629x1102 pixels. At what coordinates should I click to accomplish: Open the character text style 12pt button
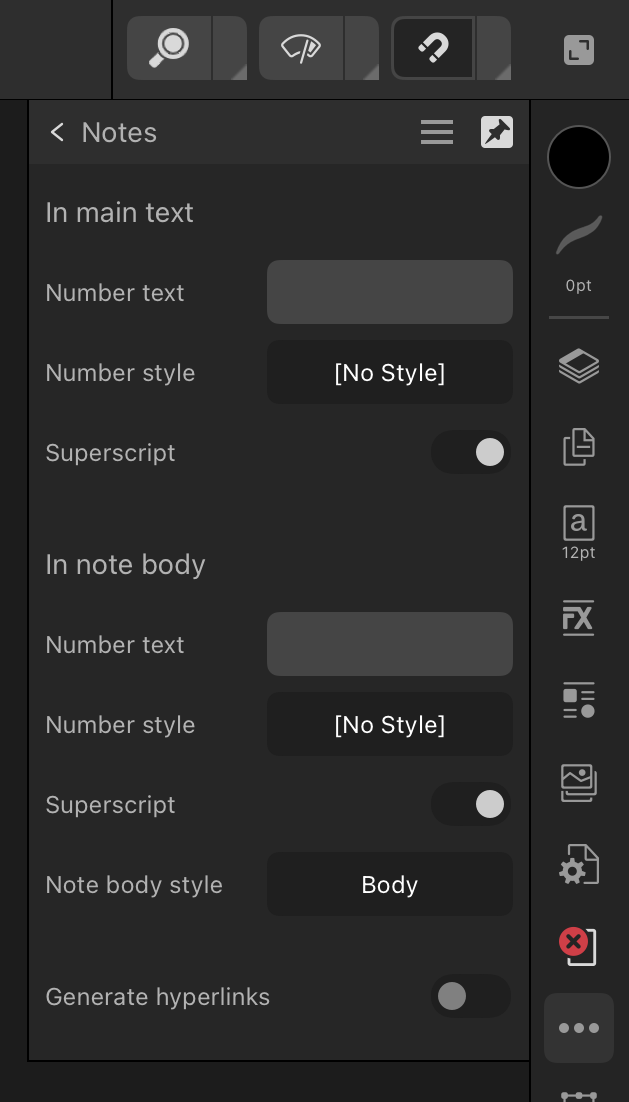click(x=578, y=531)
